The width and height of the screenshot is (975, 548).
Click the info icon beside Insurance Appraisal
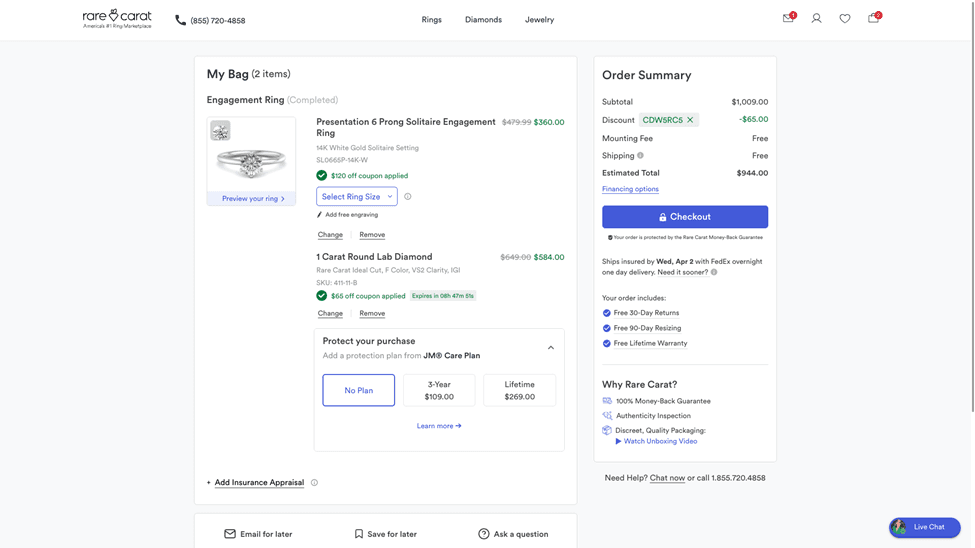(x=315, y=483)
